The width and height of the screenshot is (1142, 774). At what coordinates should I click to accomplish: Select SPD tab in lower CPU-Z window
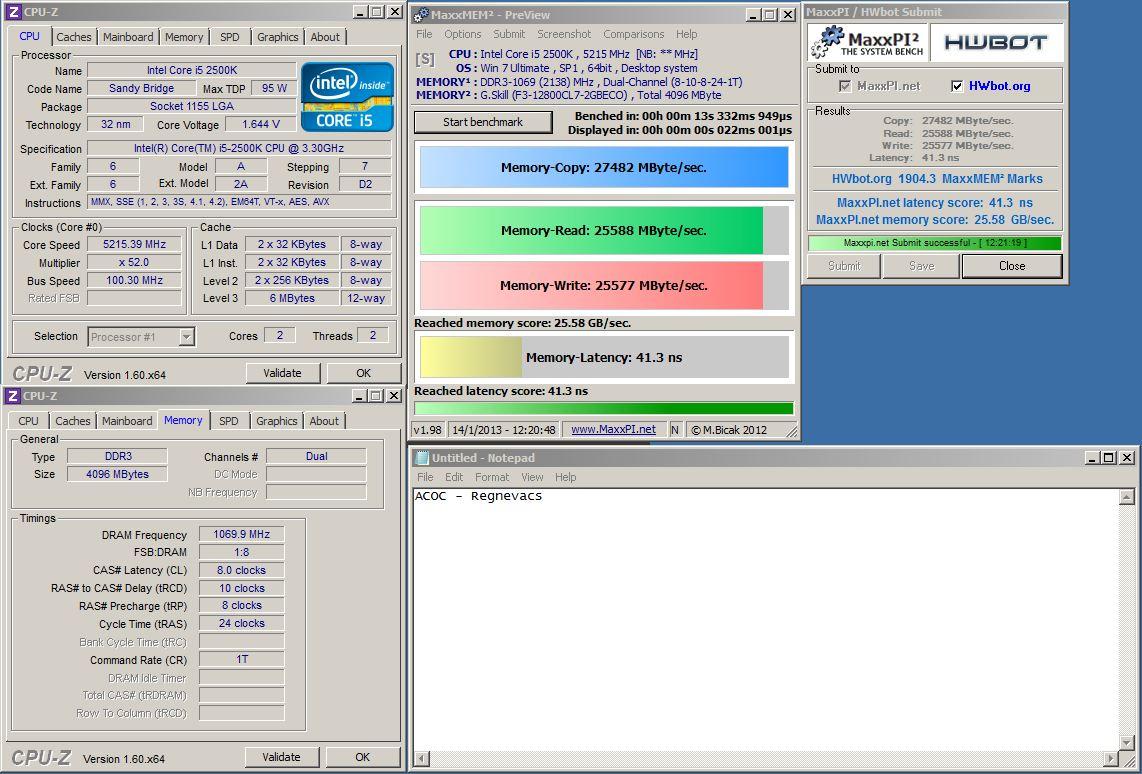(229, 421)
